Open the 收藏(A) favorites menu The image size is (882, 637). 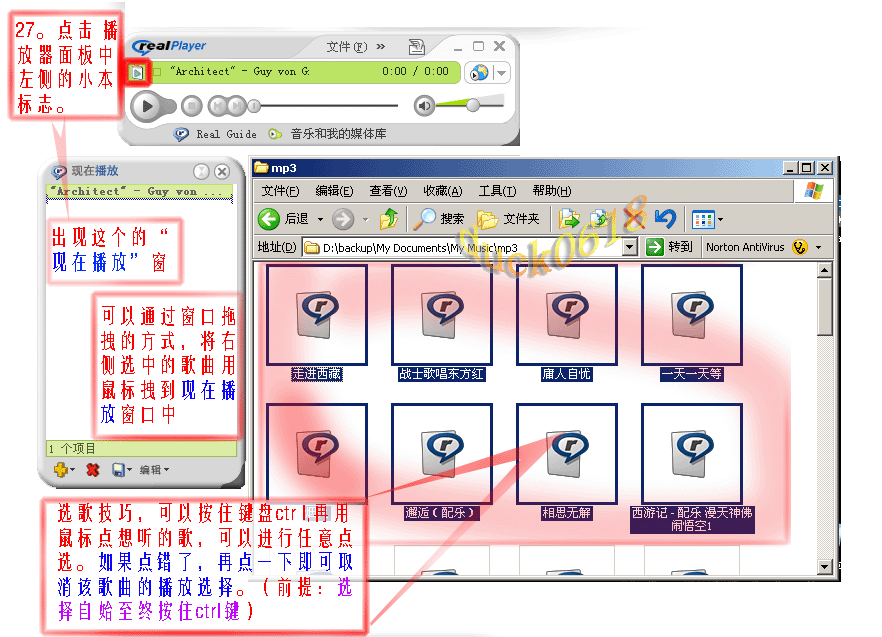coord(443,191)
